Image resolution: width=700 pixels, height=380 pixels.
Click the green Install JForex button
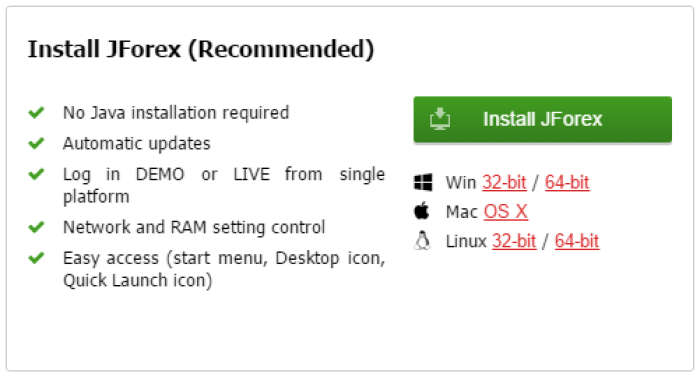(542, 119)
